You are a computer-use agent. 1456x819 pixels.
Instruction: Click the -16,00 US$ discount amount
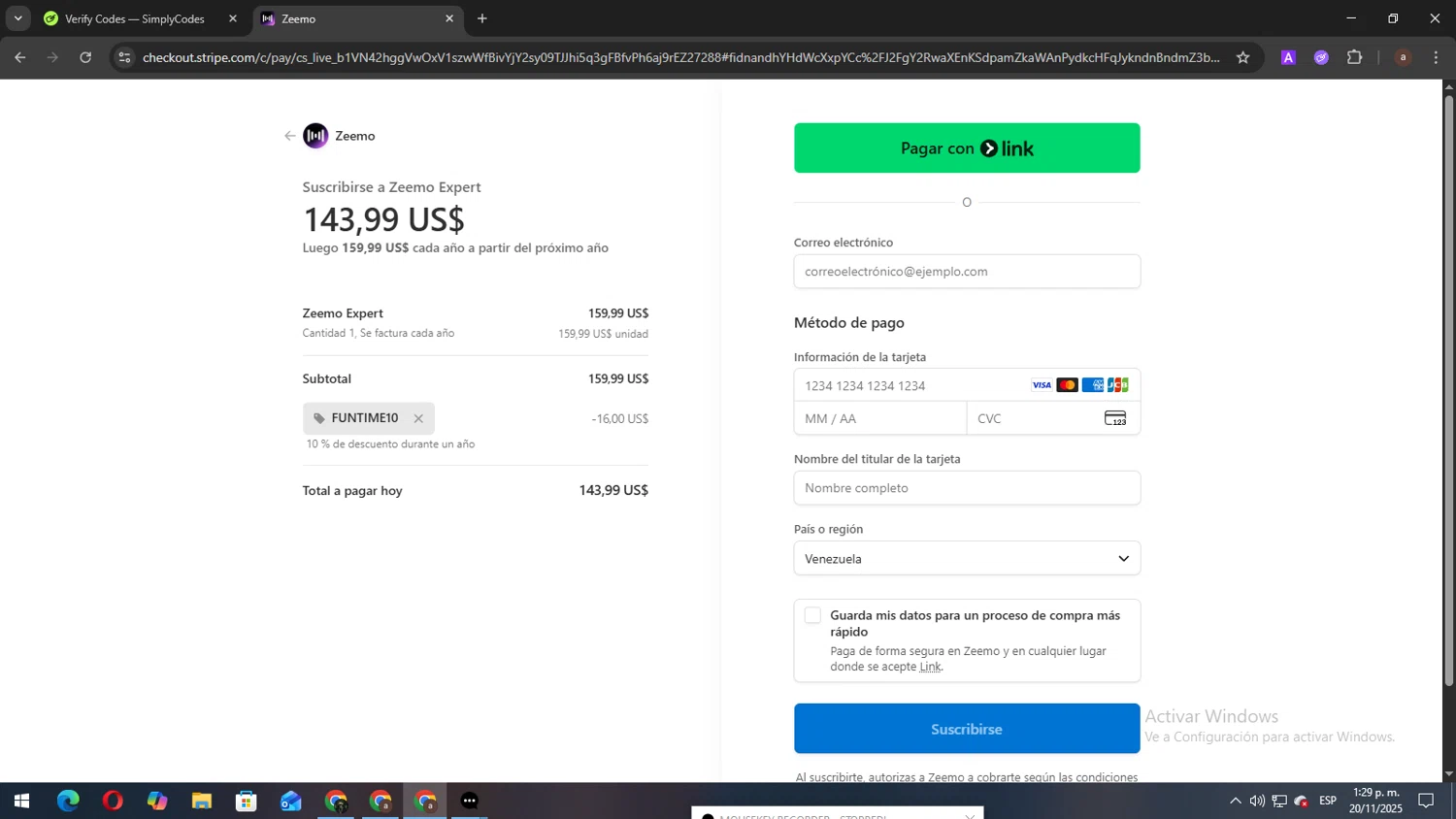tap(619, 419)
